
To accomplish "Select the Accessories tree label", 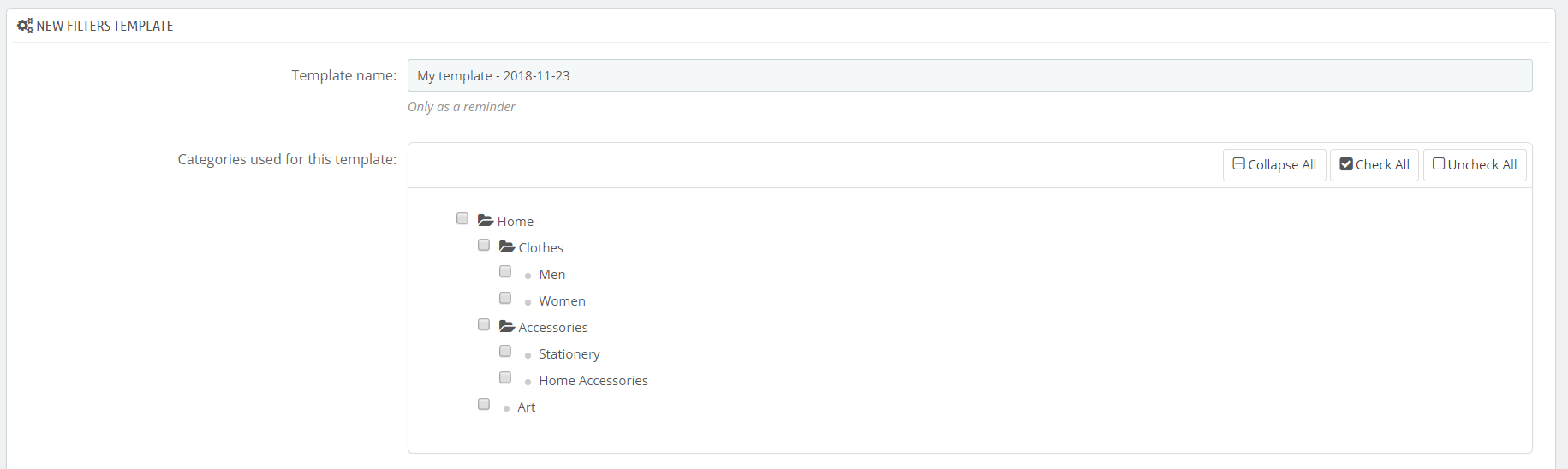I will pyautogui.click(x=553, y=327).
